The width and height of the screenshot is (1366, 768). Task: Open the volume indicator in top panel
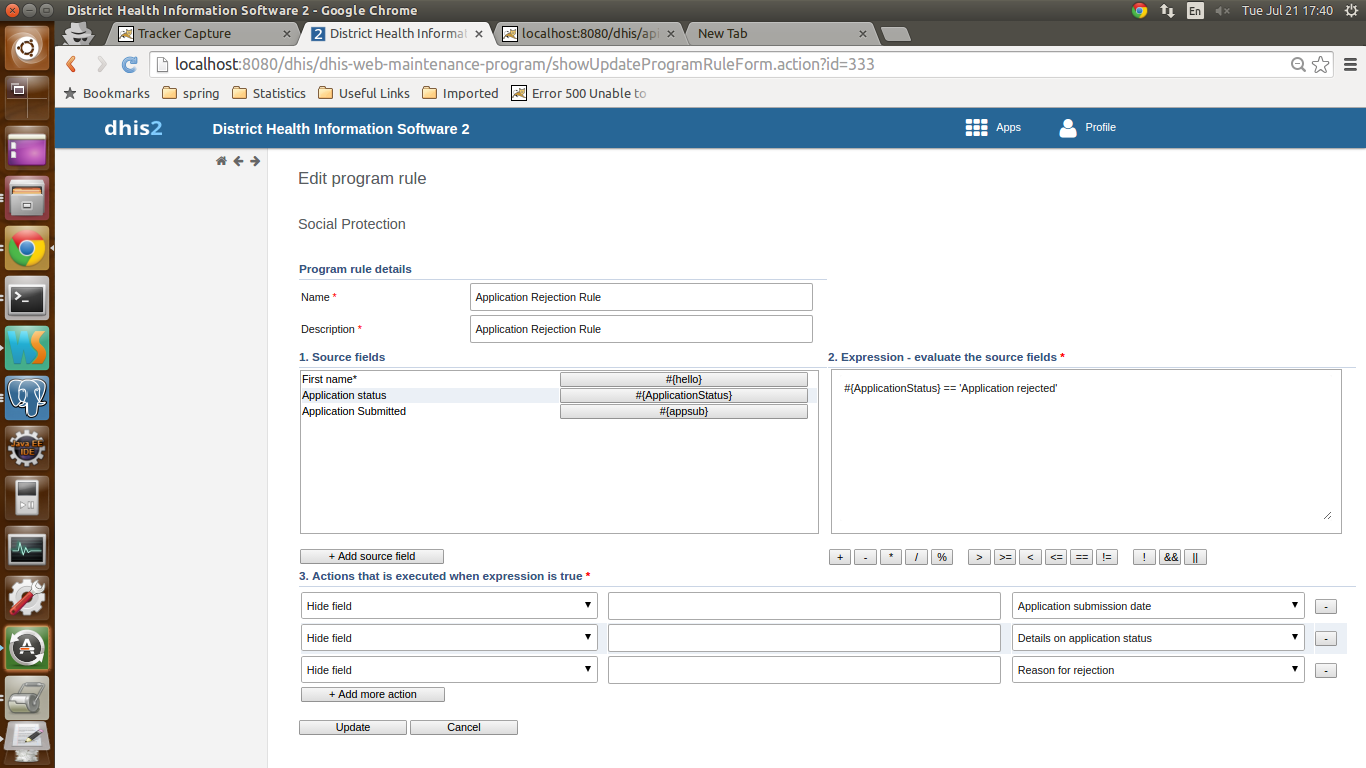1222,11
